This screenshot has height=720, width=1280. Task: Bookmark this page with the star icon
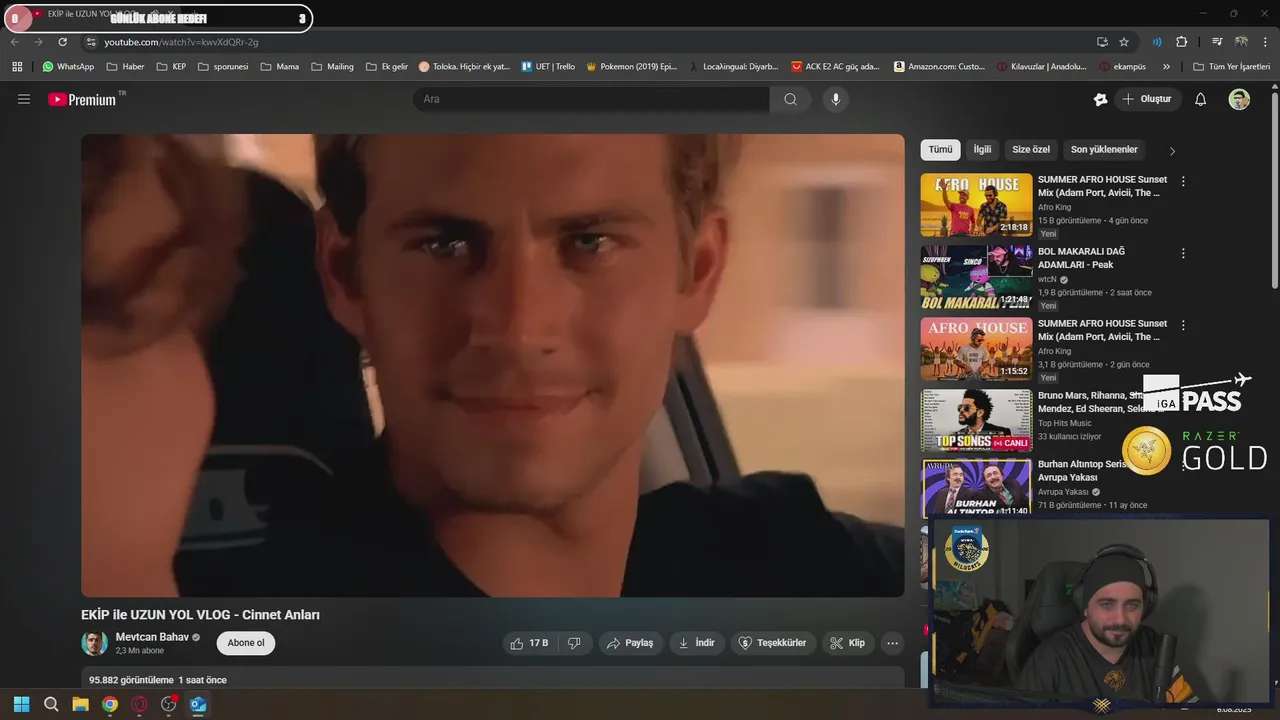coord(1124,42)
